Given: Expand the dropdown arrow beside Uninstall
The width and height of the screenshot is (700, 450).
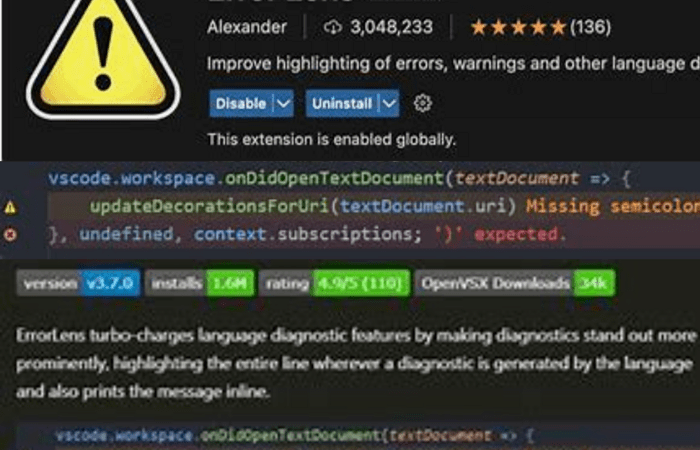Looking at the screenshot, I should click(x=389, y=104).
